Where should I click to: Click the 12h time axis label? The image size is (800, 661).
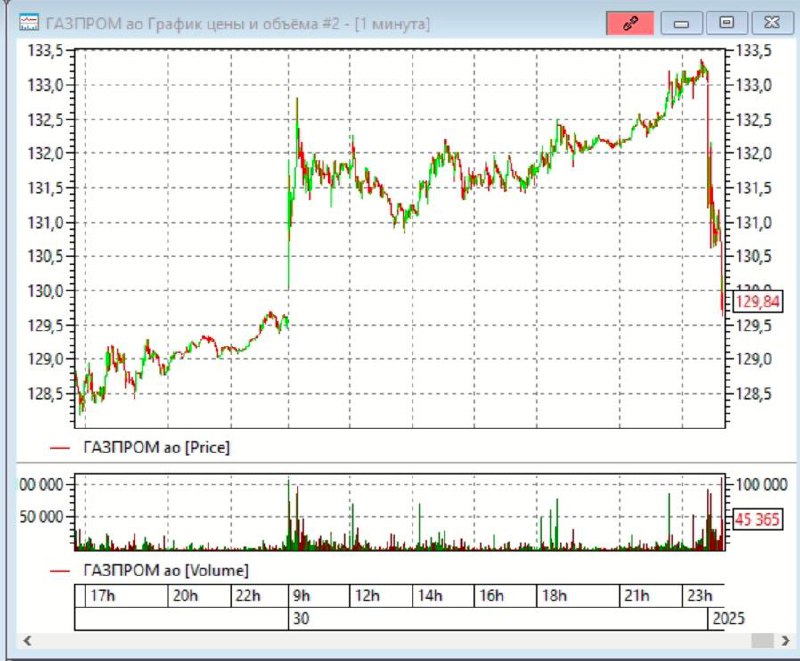click(367, 595)
